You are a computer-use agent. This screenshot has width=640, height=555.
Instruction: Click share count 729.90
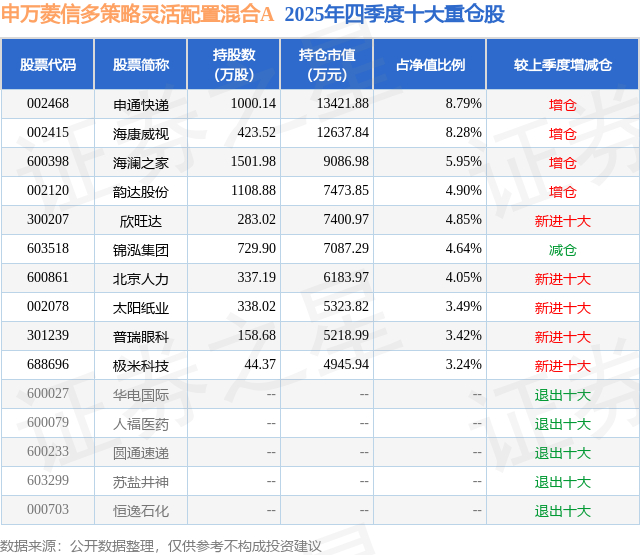pos(256,249)
